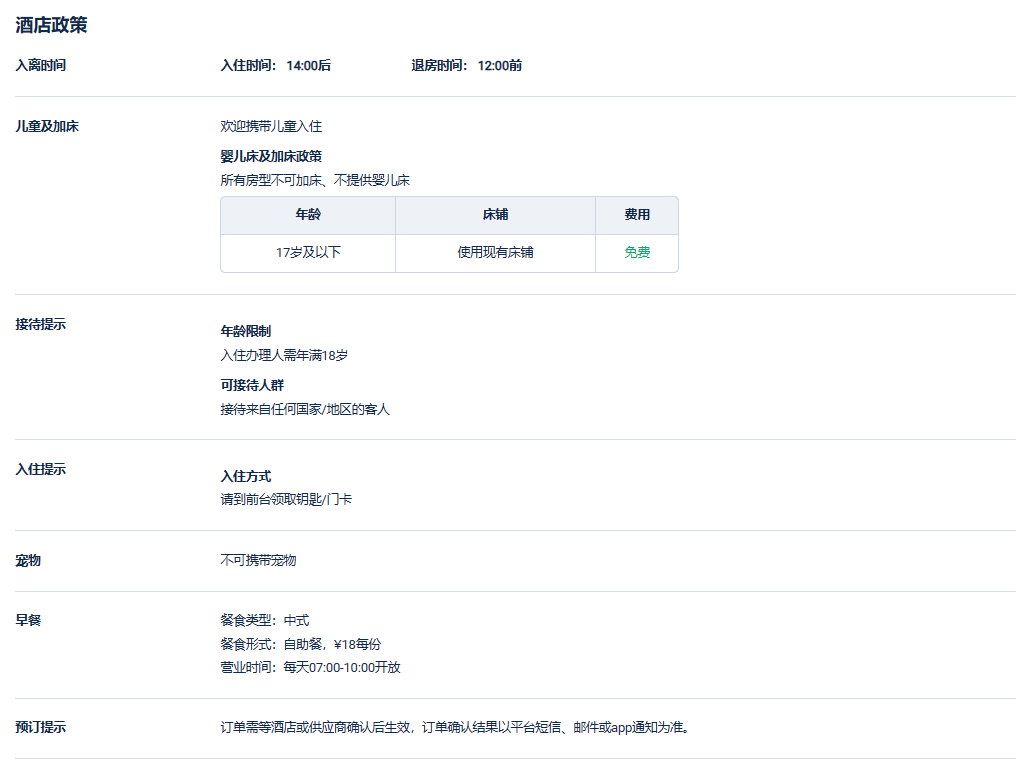Click the green 免费 fee text
The width and height of the screenshot is (1033, 769).
pos(637,253)
